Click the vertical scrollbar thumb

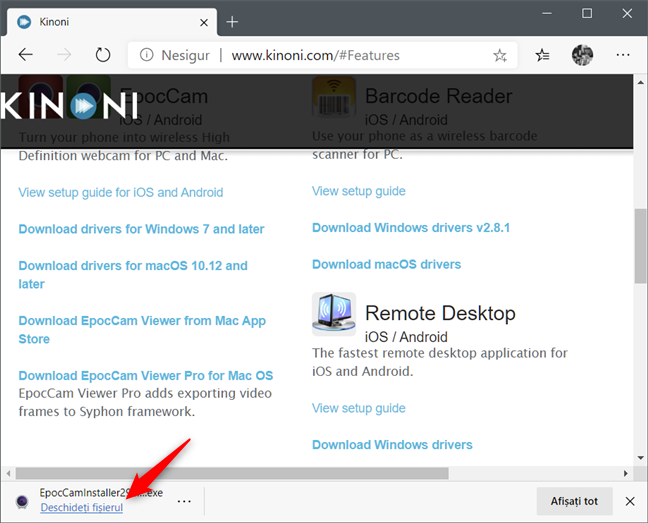coord(641,246)
